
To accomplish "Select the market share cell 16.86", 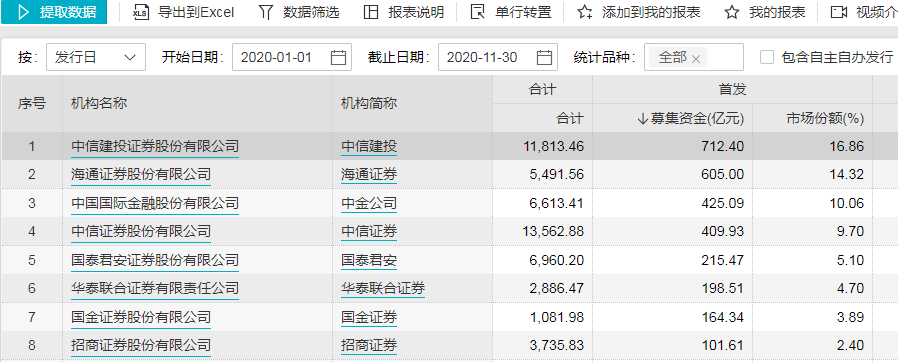I will (846, 147).
